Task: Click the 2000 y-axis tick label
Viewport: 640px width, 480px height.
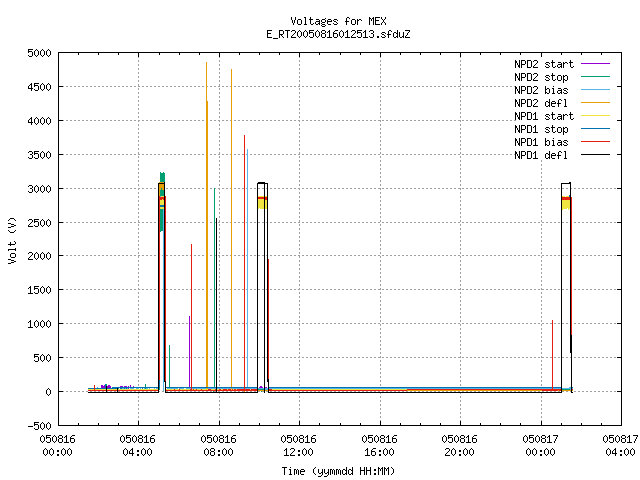Action: (x=39, y=256)
